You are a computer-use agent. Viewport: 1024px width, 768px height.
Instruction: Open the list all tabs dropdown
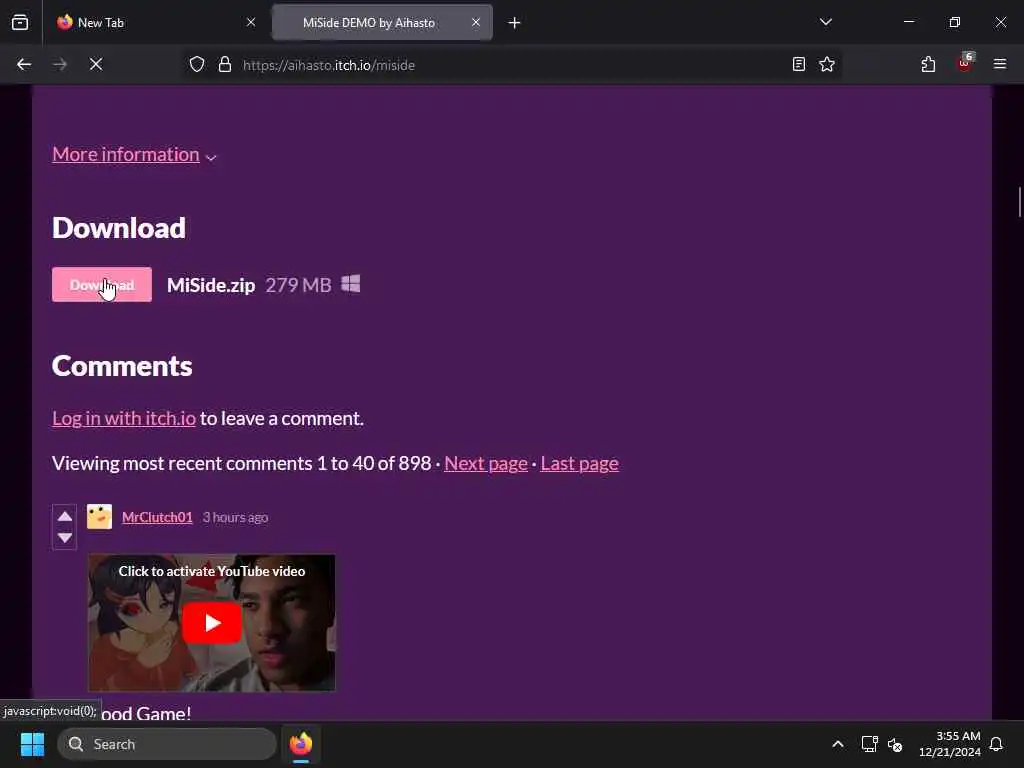click(x=825, y=22)
